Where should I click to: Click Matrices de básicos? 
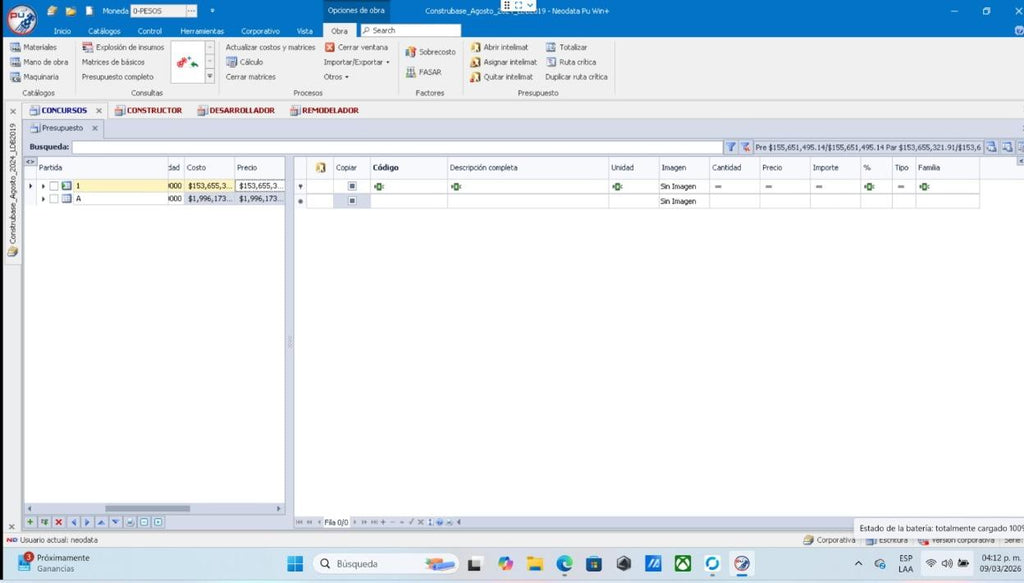pos(113,62)
